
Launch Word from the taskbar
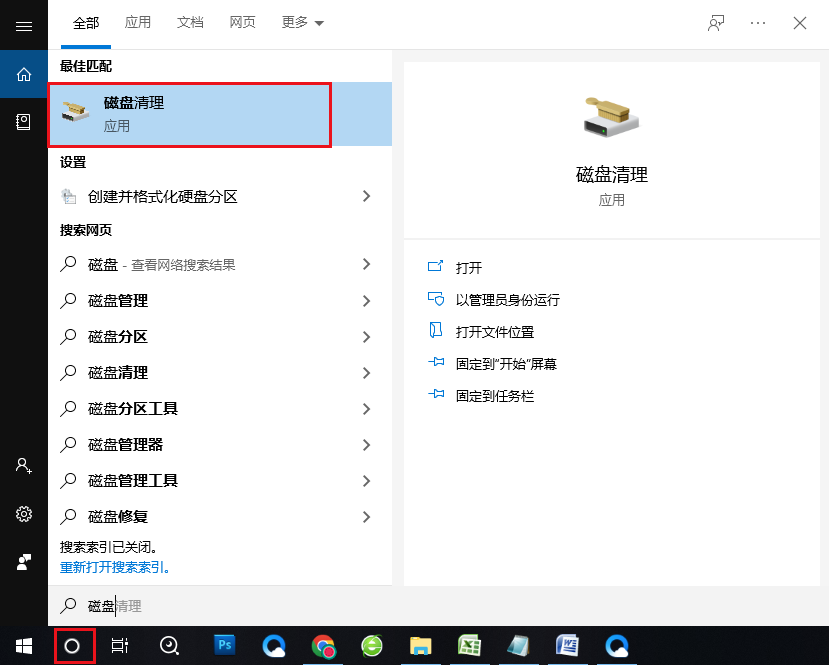[x=567, y=645]
